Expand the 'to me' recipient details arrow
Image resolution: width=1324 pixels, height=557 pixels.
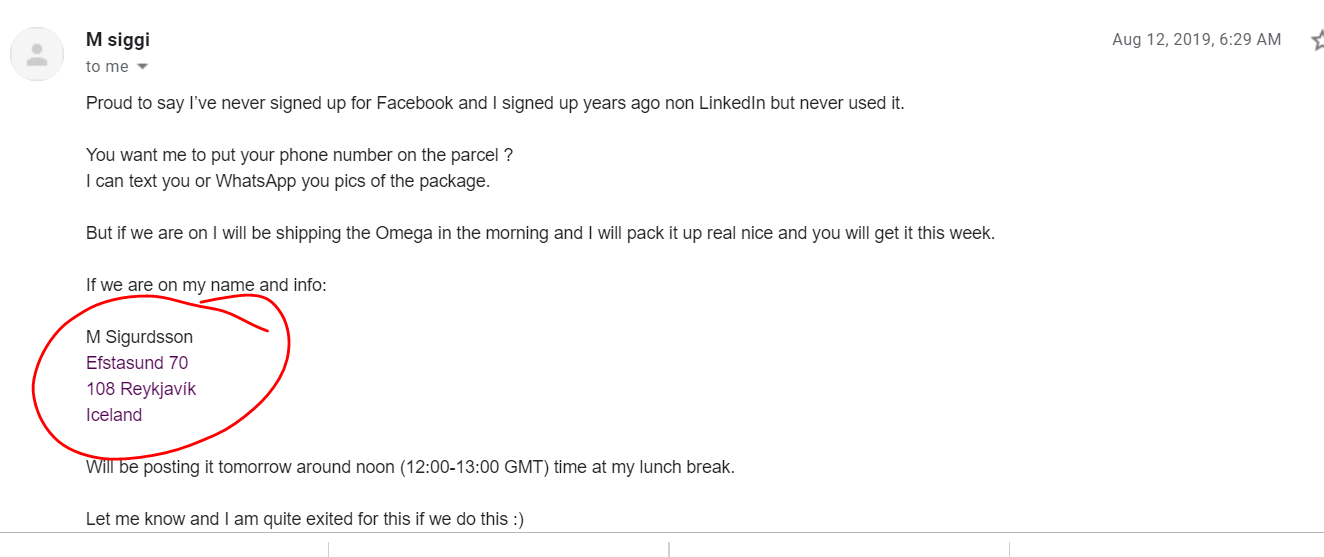click(142, 67)
